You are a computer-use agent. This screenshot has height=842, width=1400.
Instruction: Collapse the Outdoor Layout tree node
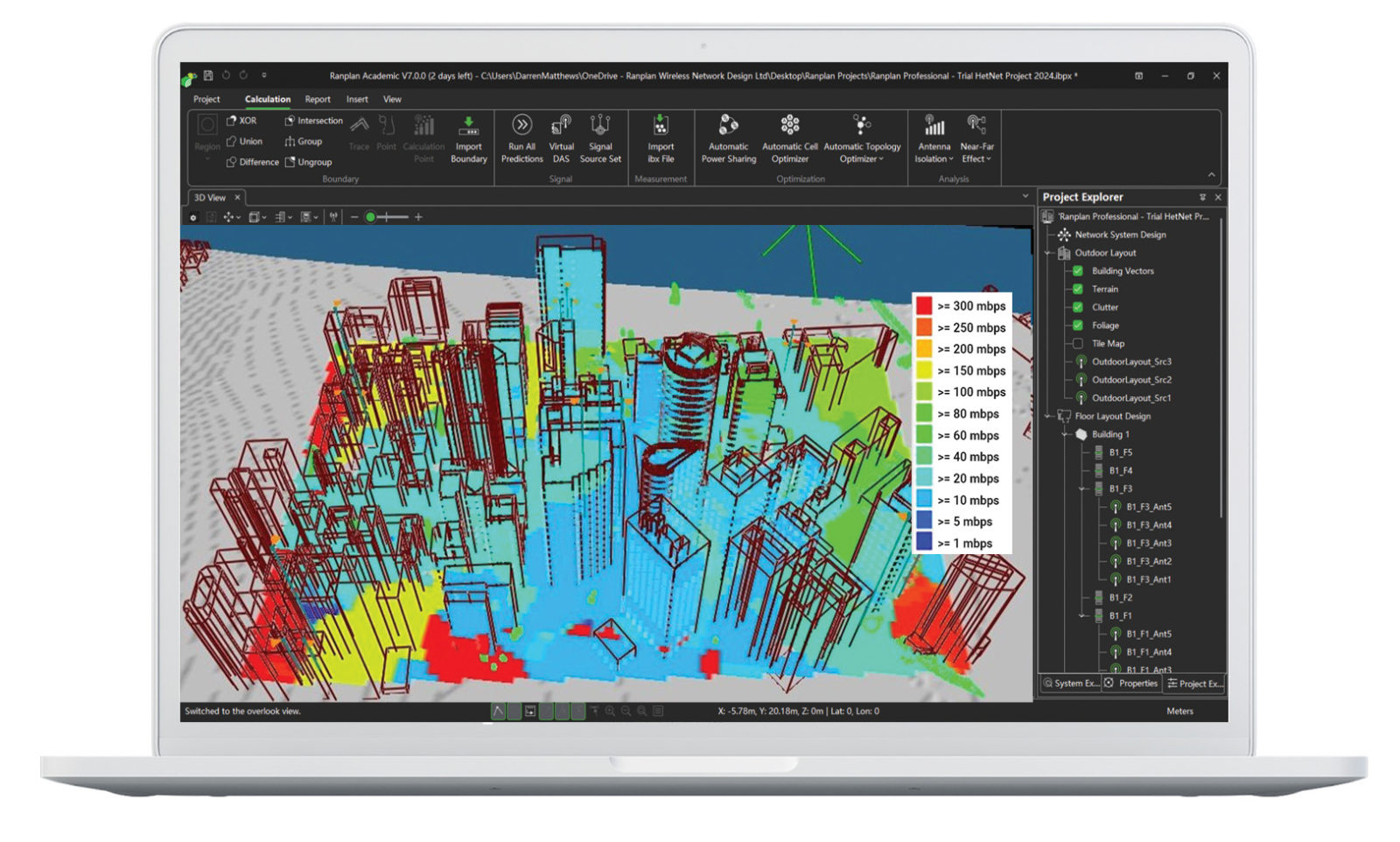1048,253
